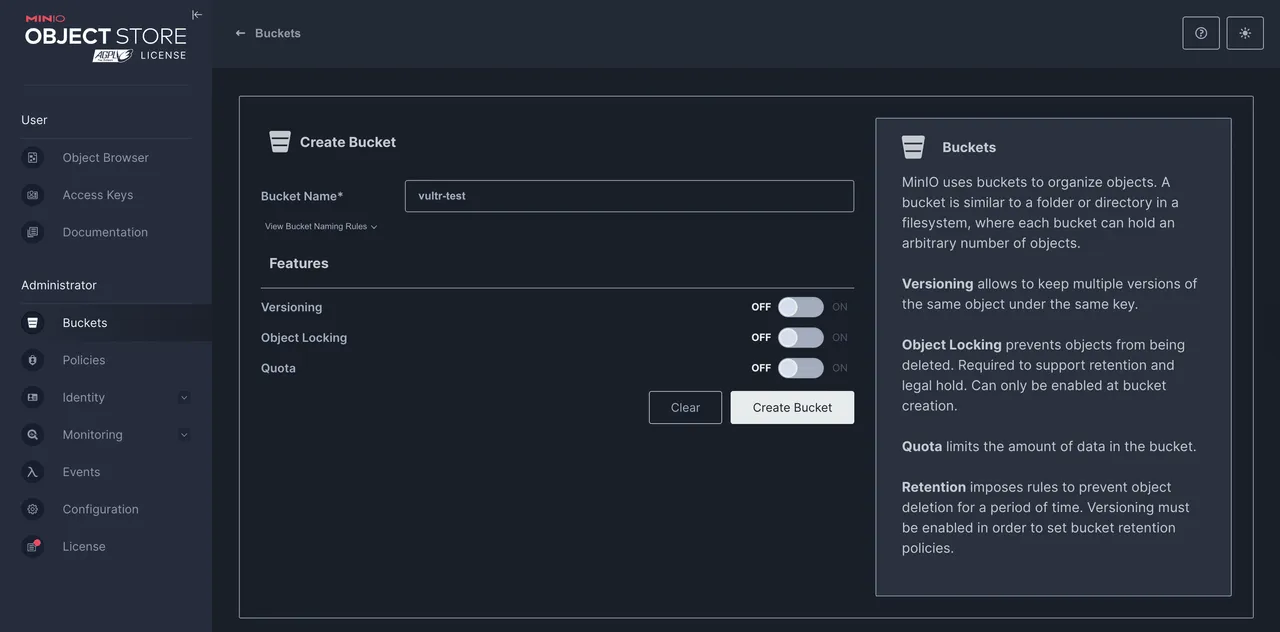Turn on the Object Locking switch
Viewport: 1280px width, 632px height.
pos(801,338)
